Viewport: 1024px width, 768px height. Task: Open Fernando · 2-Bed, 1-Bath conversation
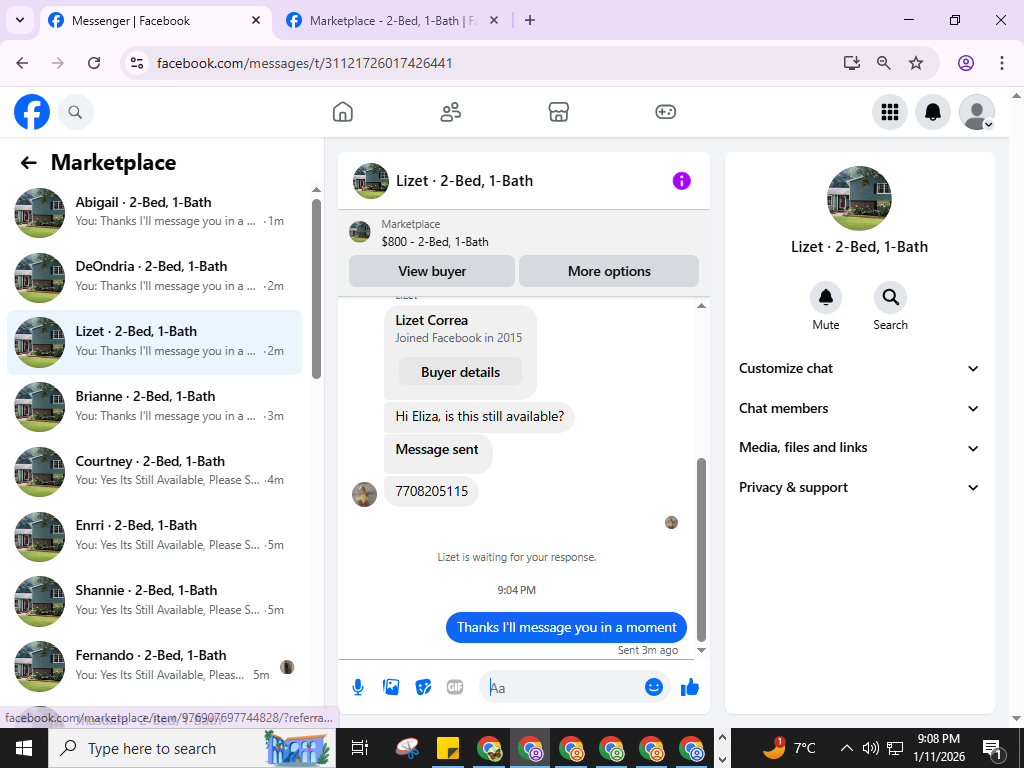coord(155,665)
